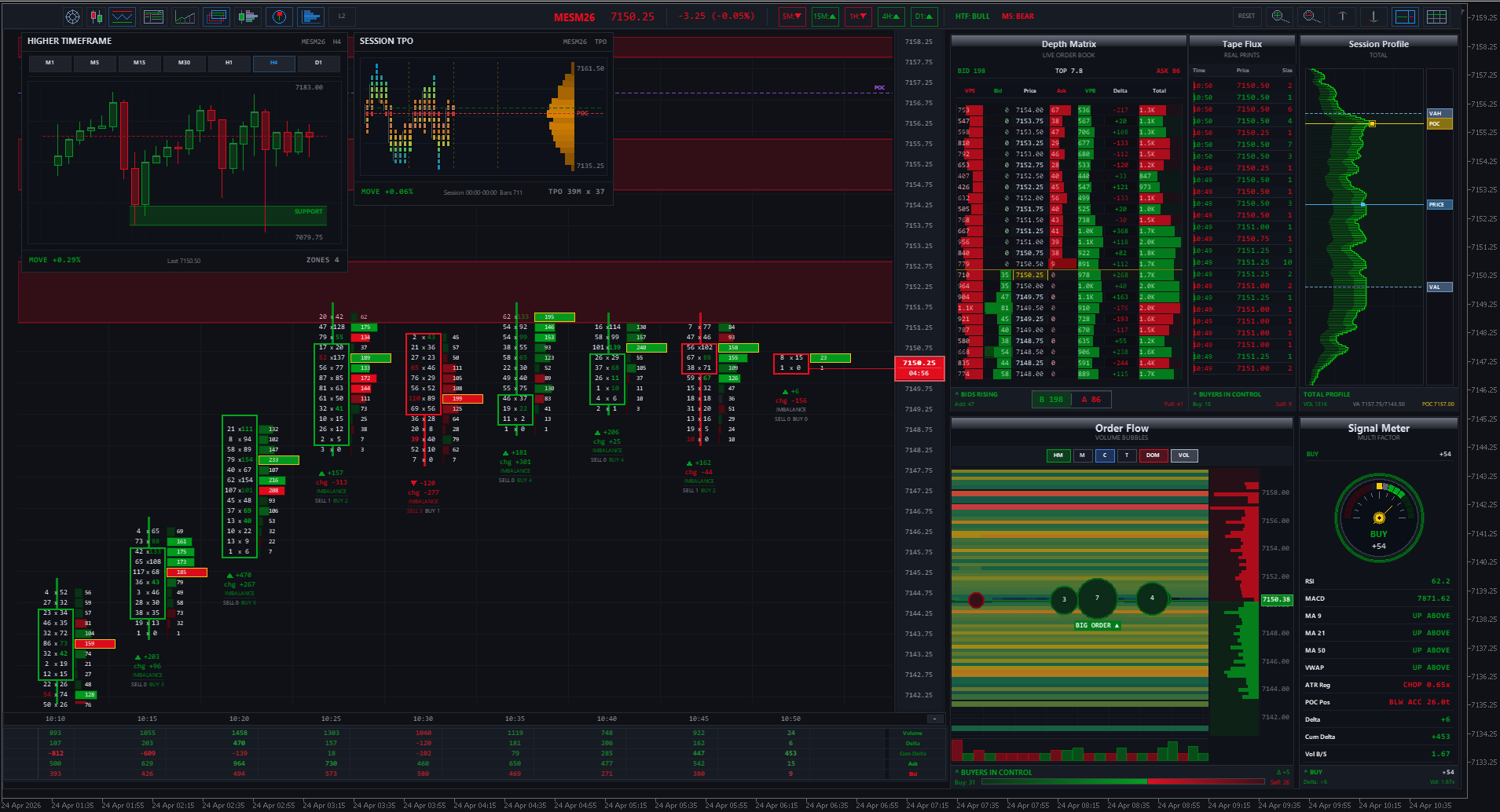Click the RSI 62.2 row in Signal Meter
Image resolution: width=1500 pixels, height=812 pixels.
1378,581
